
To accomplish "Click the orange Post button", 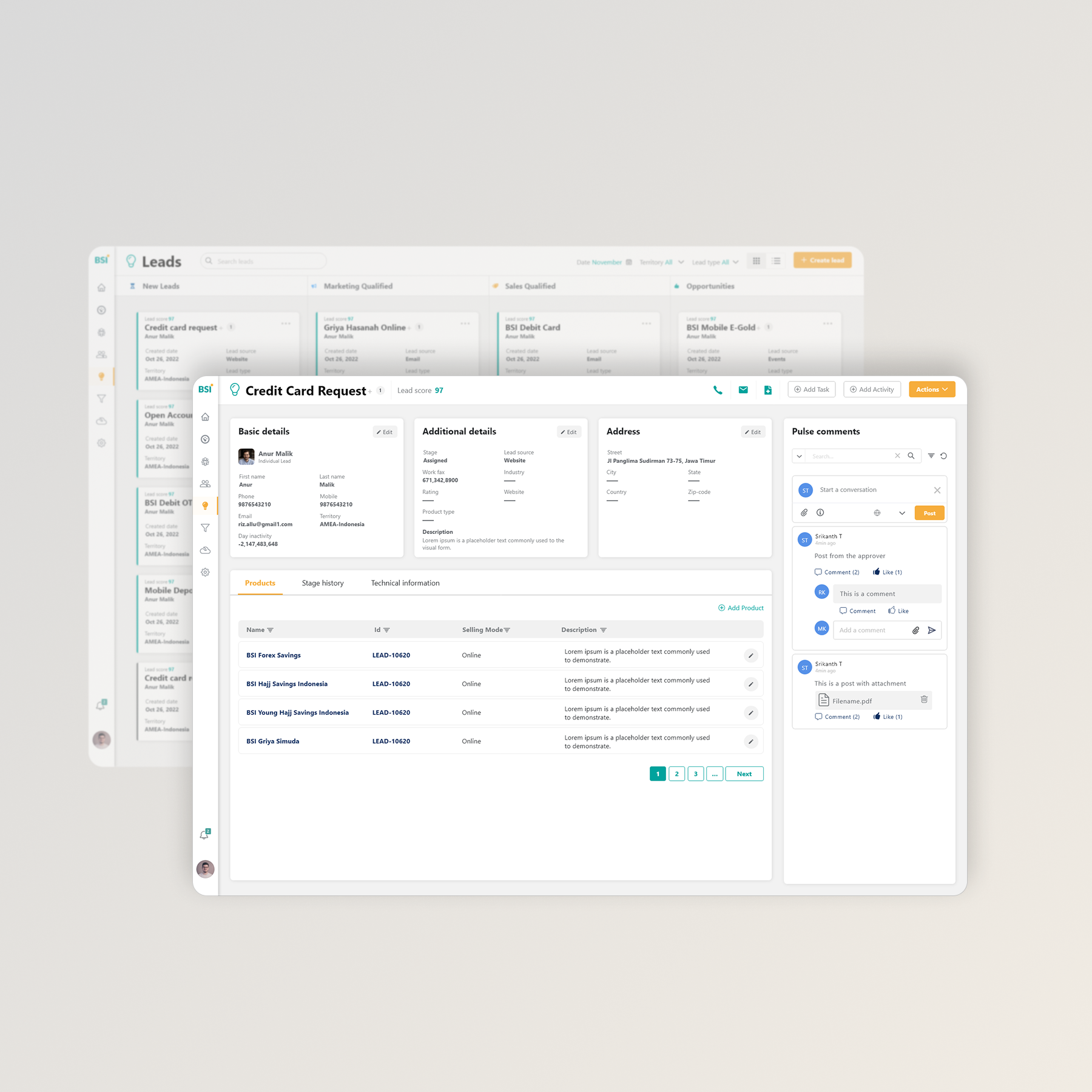I will point(929,513).
